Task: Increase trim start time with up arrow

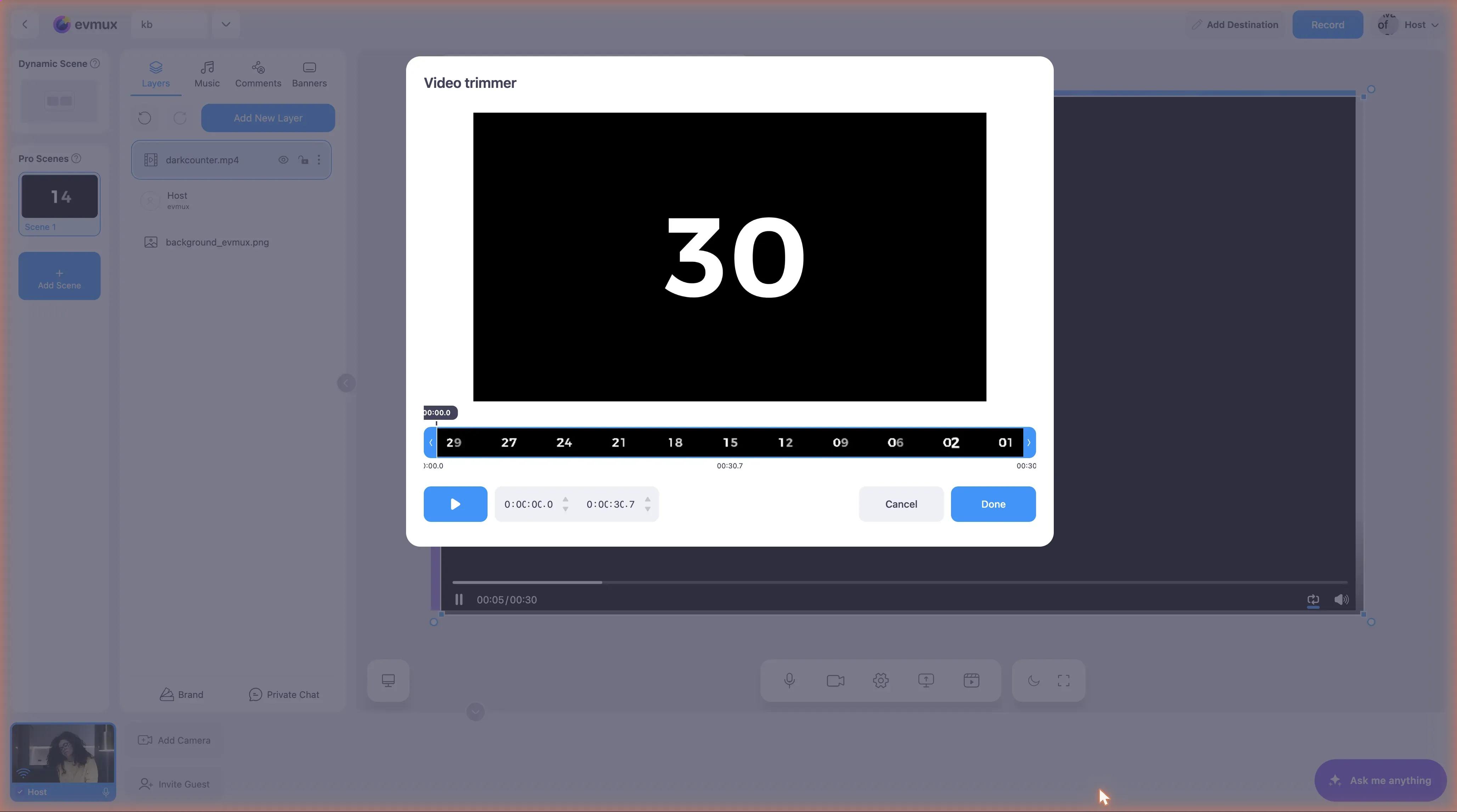Action: [565, 499]
